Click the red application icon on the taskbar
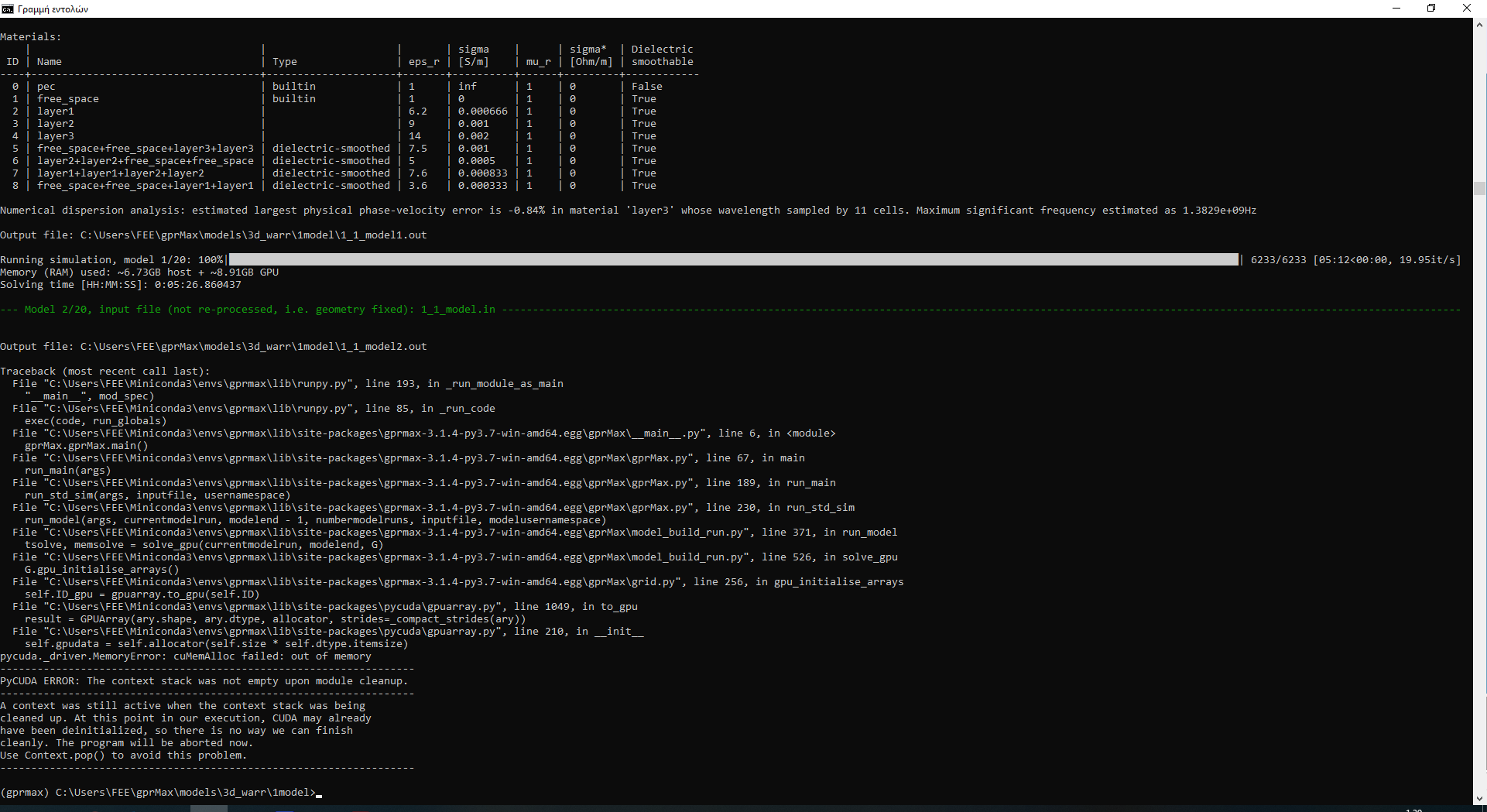 361,809
